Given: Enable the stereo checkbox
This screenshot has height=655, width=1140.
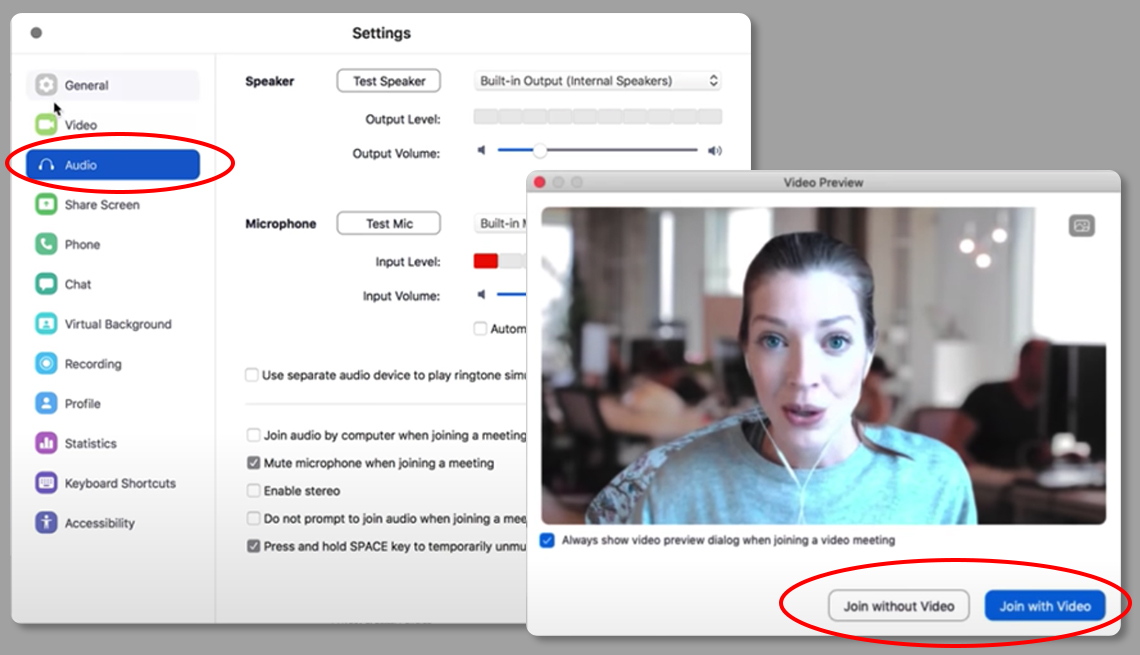Looking at the screenshot, I should (x=254, y=491).
